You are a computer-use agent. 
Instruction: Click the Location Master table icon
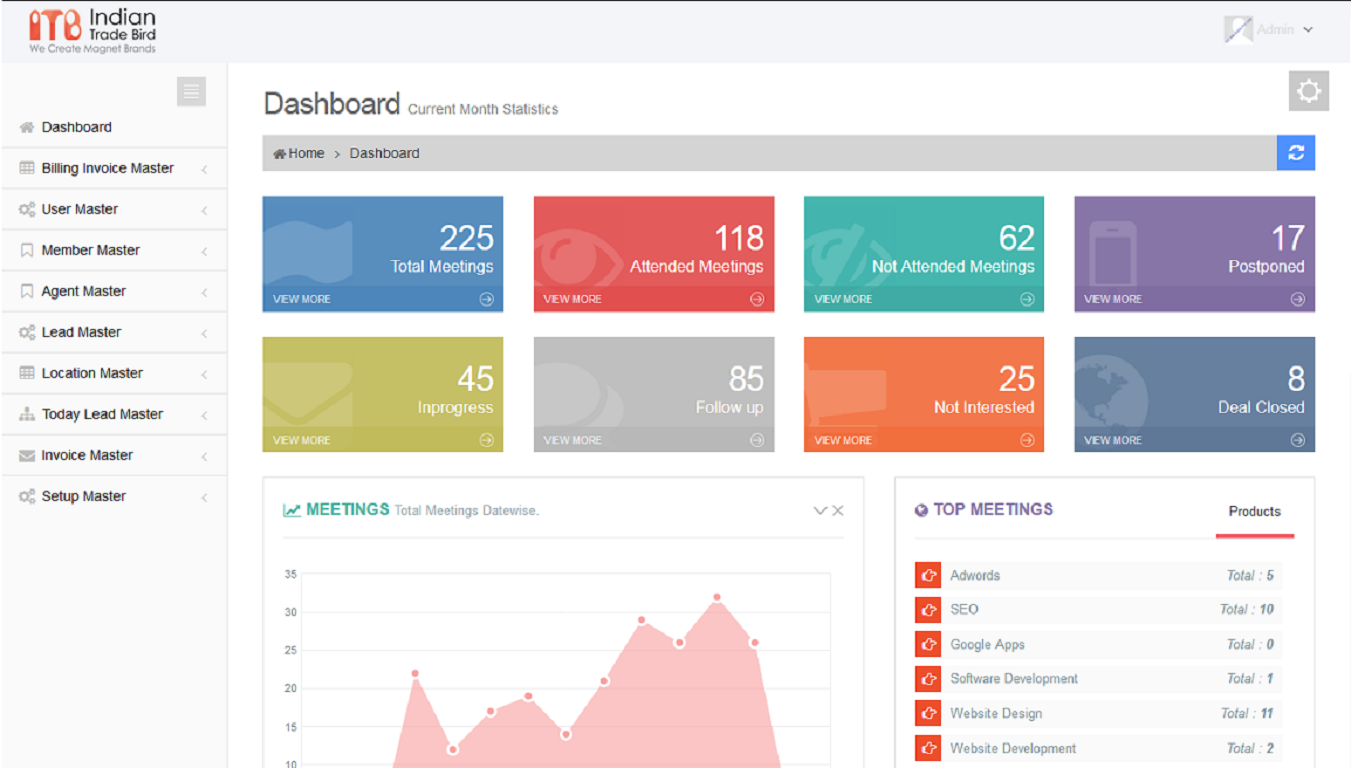coord(27,373)
